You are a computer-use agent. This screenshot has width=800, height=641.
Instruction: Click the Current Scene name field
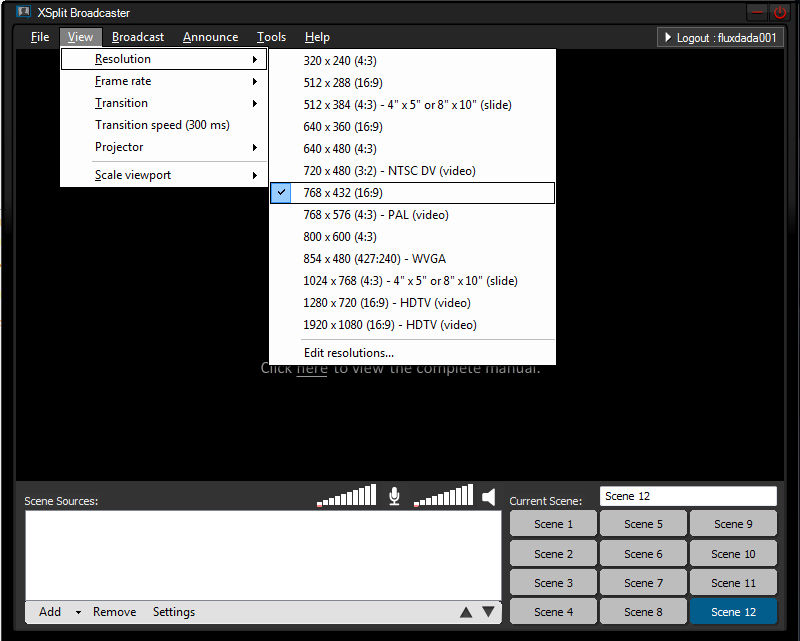click(x=688, y=495)
